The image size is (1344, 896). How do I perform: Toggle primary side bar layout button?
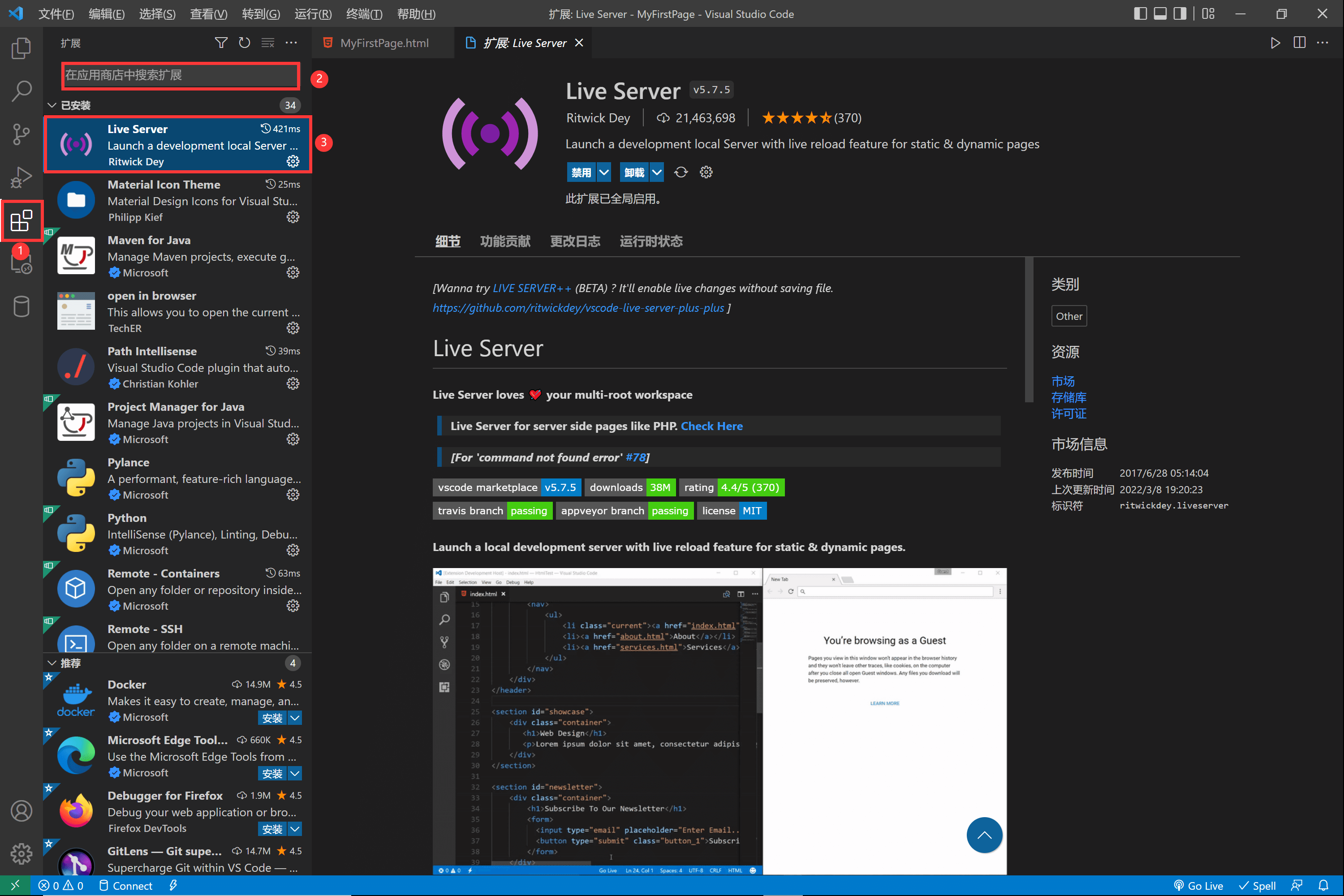point(1140,14)
